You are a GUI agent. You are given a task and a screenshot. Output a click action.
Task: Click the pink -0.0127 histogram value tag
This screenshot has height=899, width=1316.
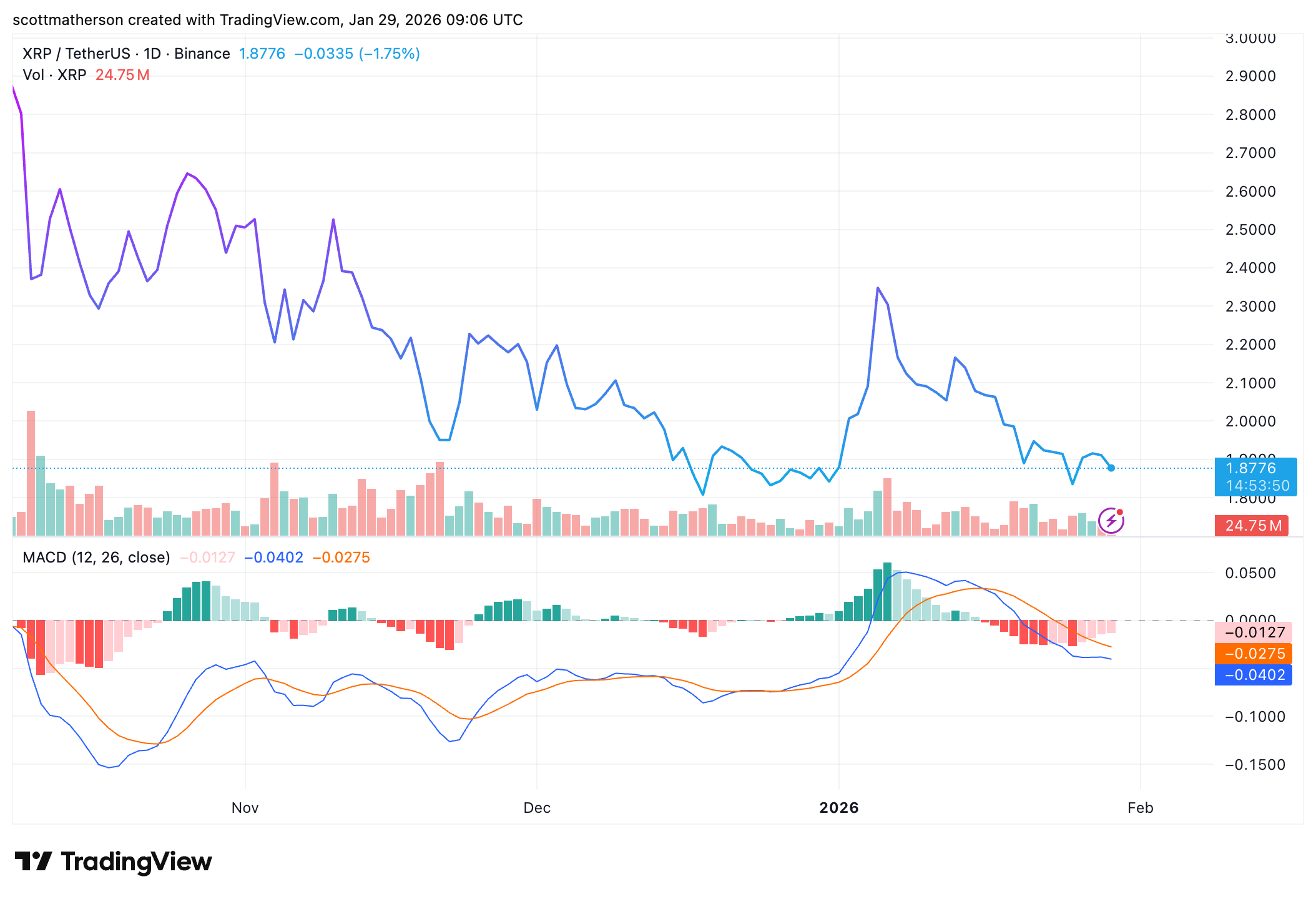(x=1254, y=632)
